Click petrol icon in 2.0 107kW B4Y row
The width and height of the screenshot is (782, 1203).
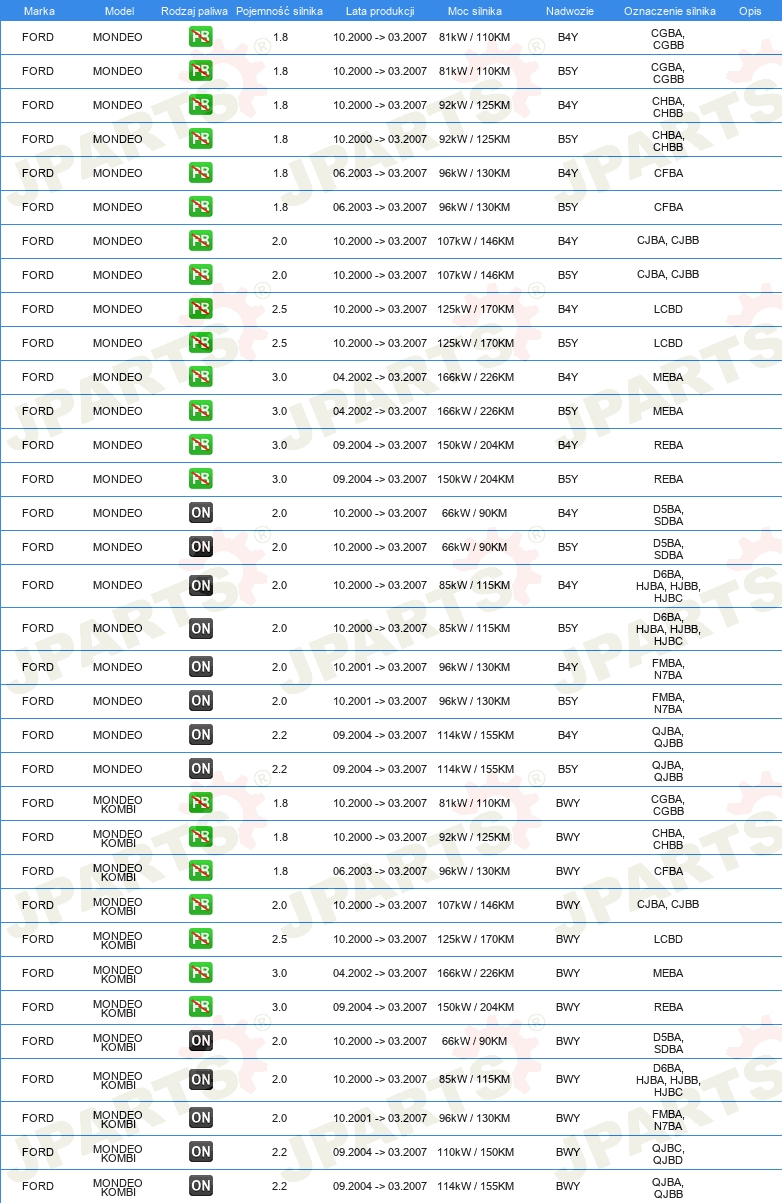click(x=200, y=242)
